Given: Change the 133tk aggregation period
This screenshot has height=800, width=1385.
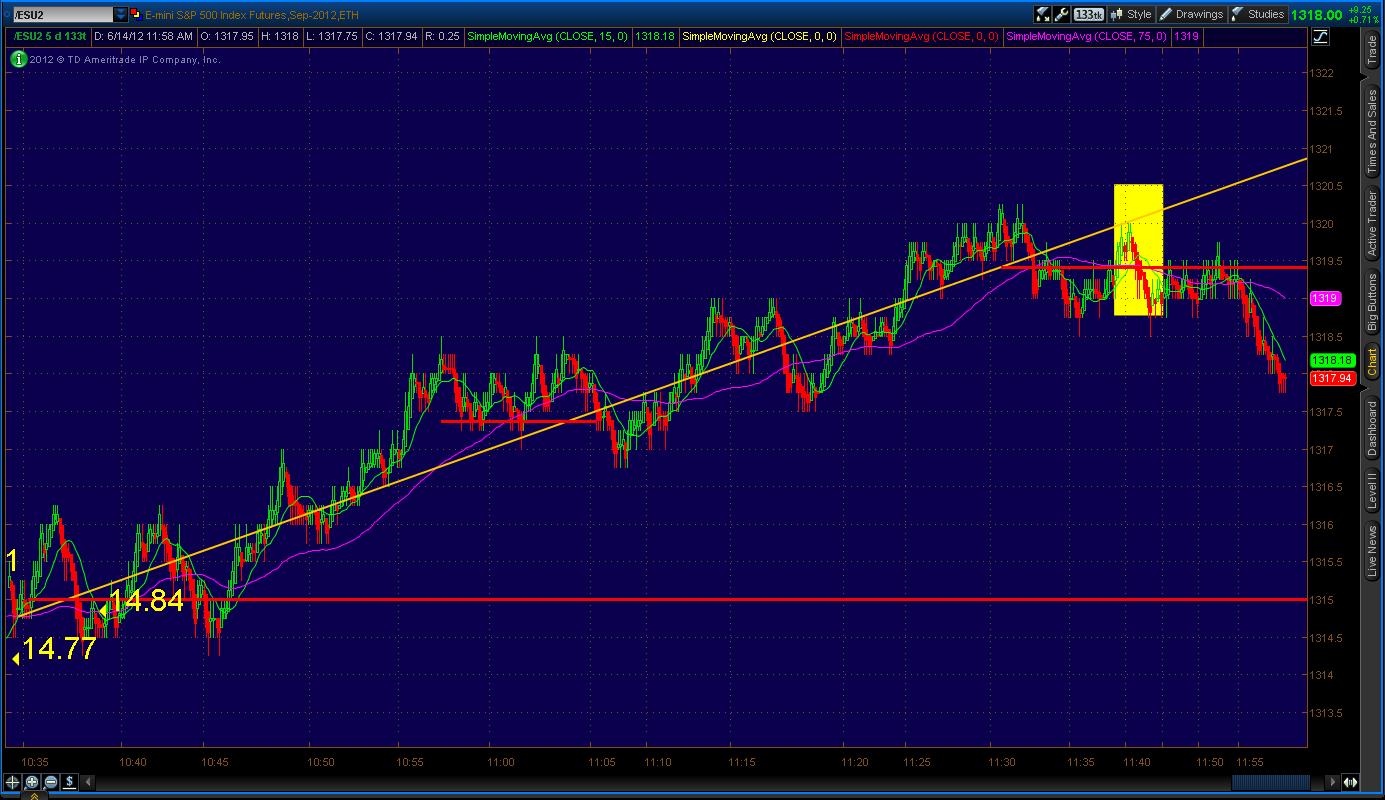Looking at the screenshot, I should click(x=1089, y=14).
